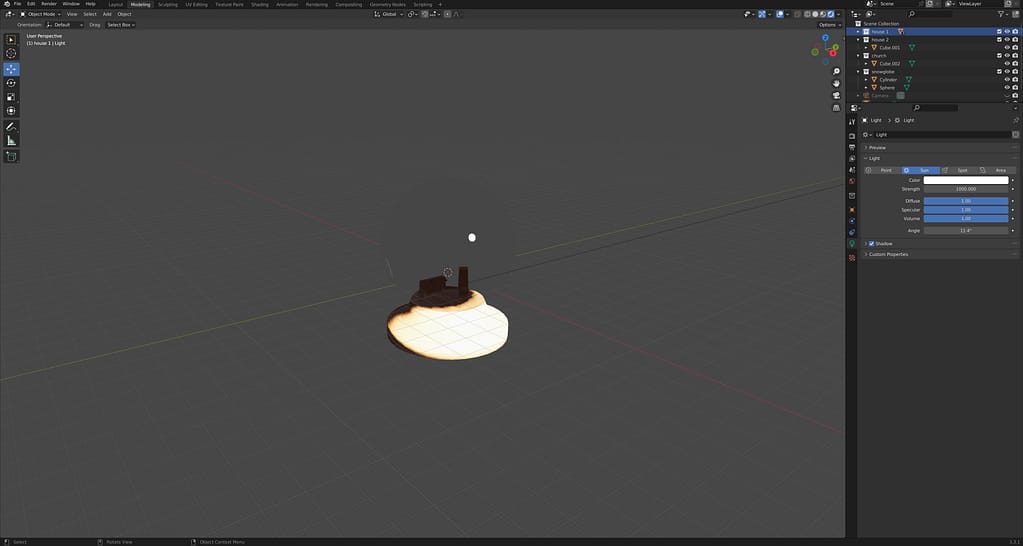Screen dimensions: 1023x546
Task: Hide the Sphere object in viewport
Action: coord(1007,88)
